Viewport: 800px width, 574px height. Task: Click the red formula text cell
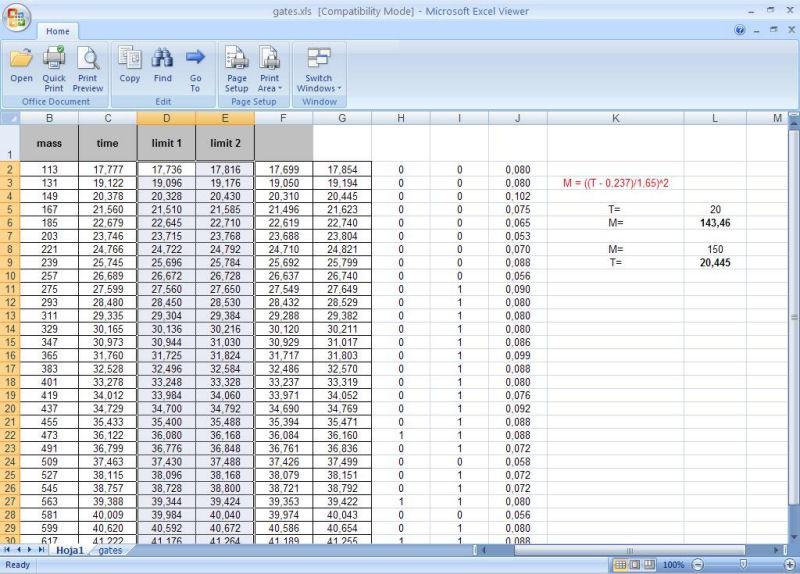(616, 183)
